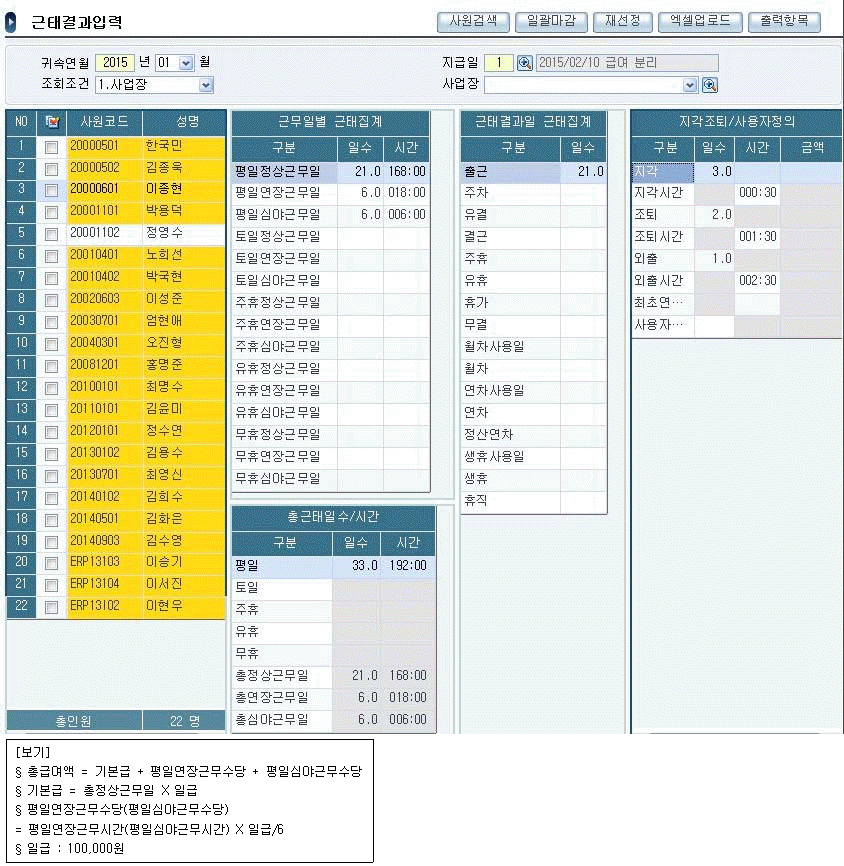This screenshot has height=866, width=844.
Task: Click the 재선정 button
Action: [x=623, y=21]
